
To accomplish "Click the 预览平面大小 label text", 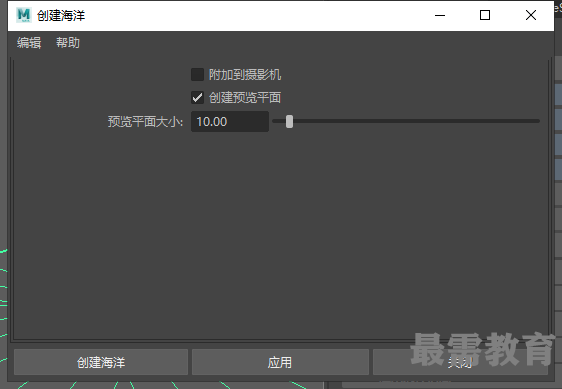I will pyautogui.click(x=146, y=122).
